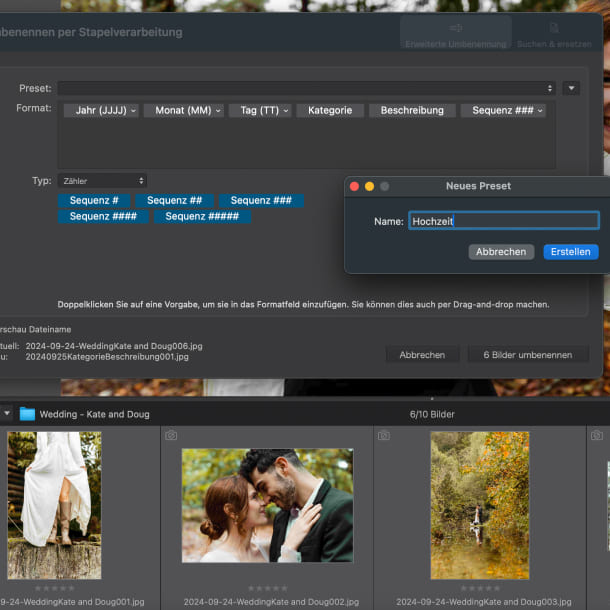The height and width of the screenshot is (610, 610).
Task: Click star rating under Doug003 photo
Action: [x=479, y=588]
